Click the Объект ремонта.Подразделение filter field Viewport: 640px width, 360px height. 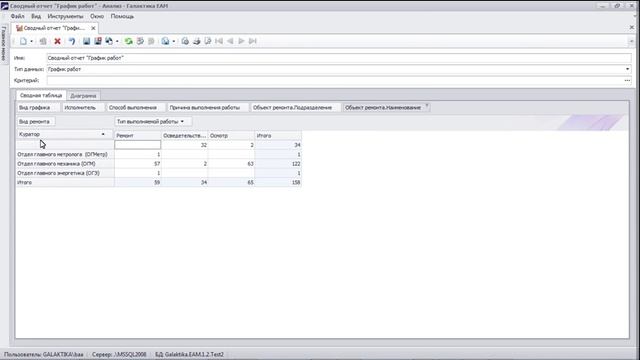pos(296,107)
